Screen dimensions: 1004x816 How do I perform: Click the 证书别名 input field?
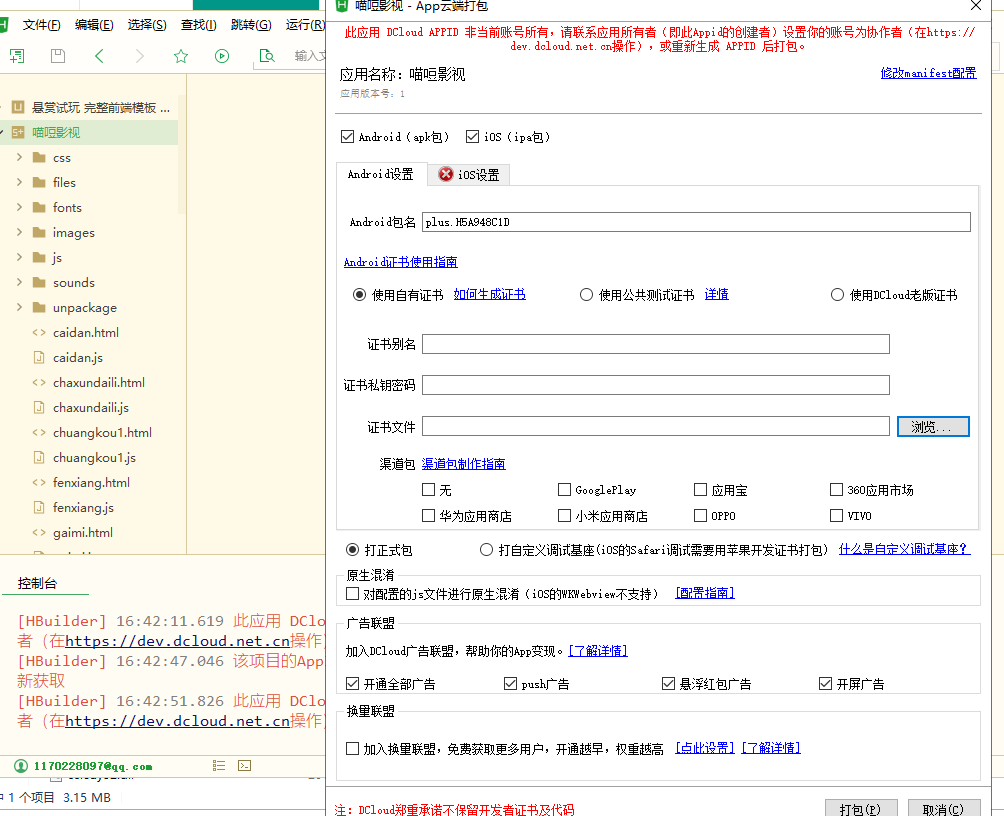(655, 345)
